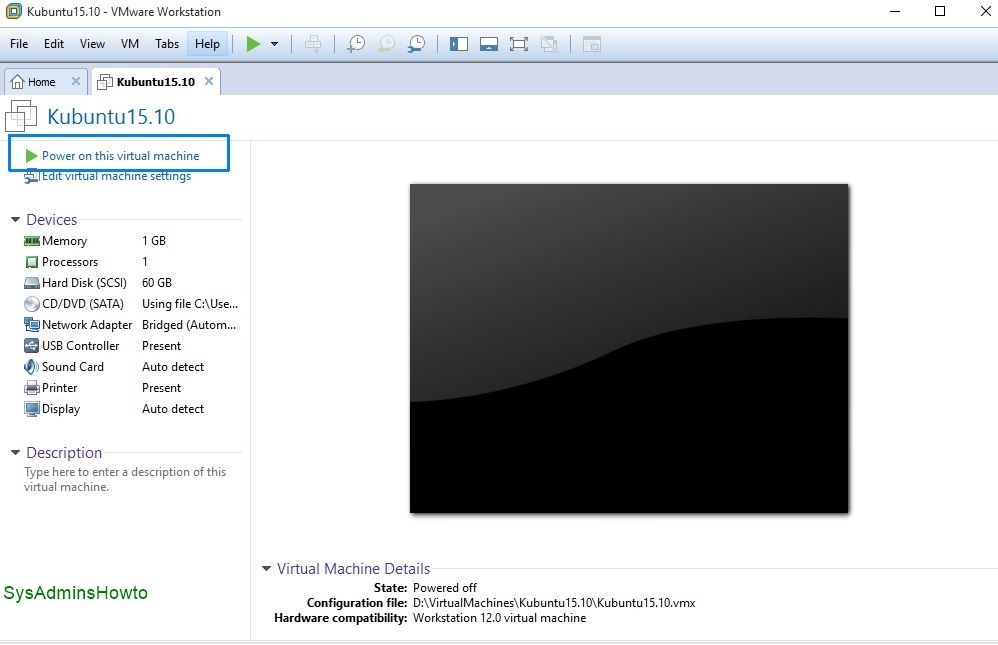Click the green Power On toolbar button

(253, 44)
